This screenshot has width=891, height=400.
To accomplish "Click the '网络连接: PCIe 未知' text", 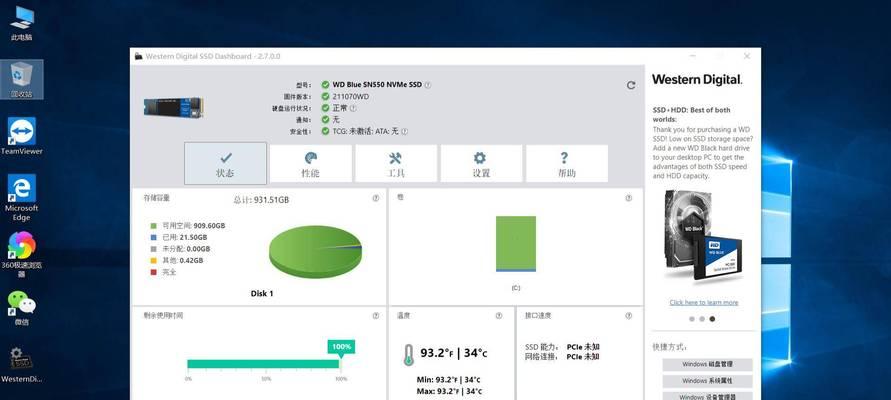I will pyautogui.click(x=562, y=357).
